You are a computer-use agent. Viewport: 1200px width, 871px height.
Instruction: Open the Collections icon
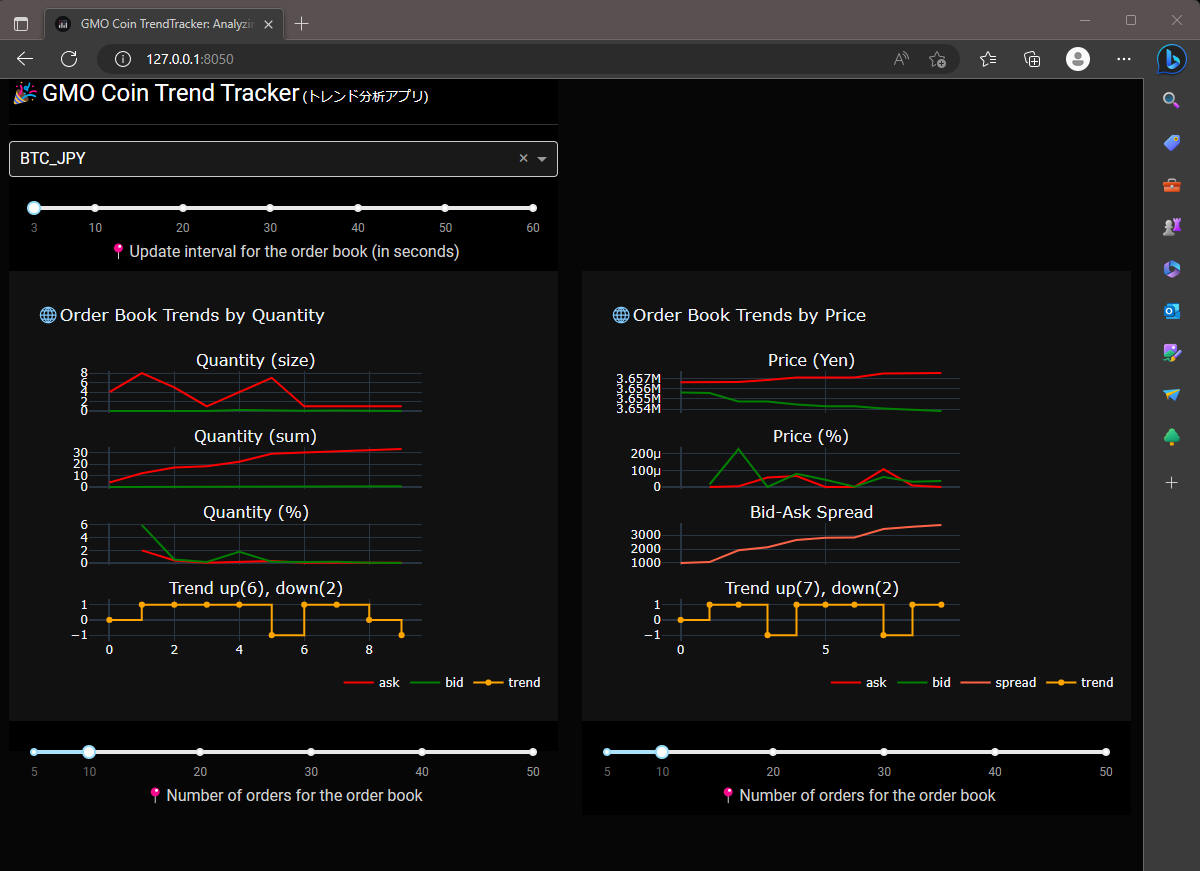tap(1033, 59)
